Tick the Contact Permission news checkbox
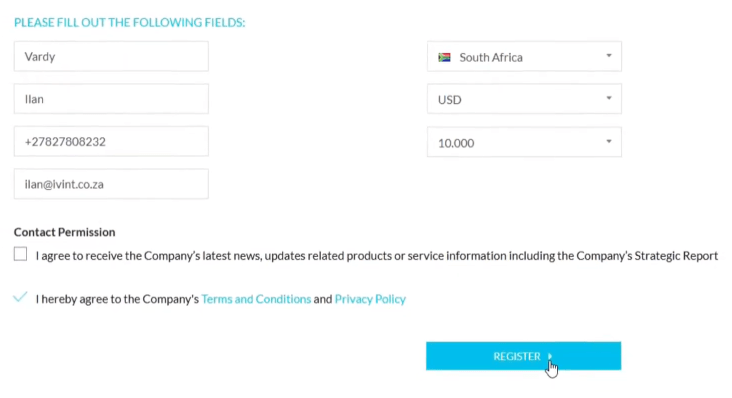 click(21, 254)
